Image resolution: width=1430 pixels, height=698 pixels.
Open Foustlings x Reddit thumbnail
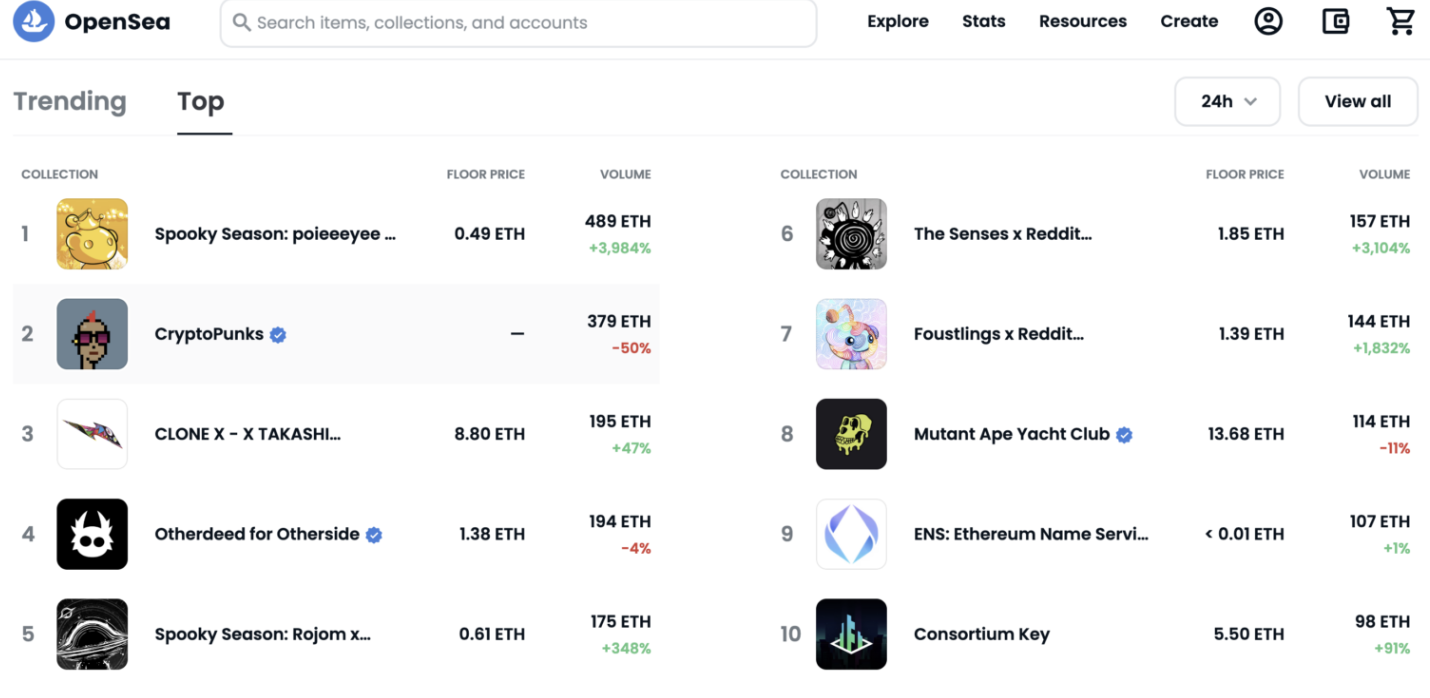pyautogui.click(x=851, y=334)
